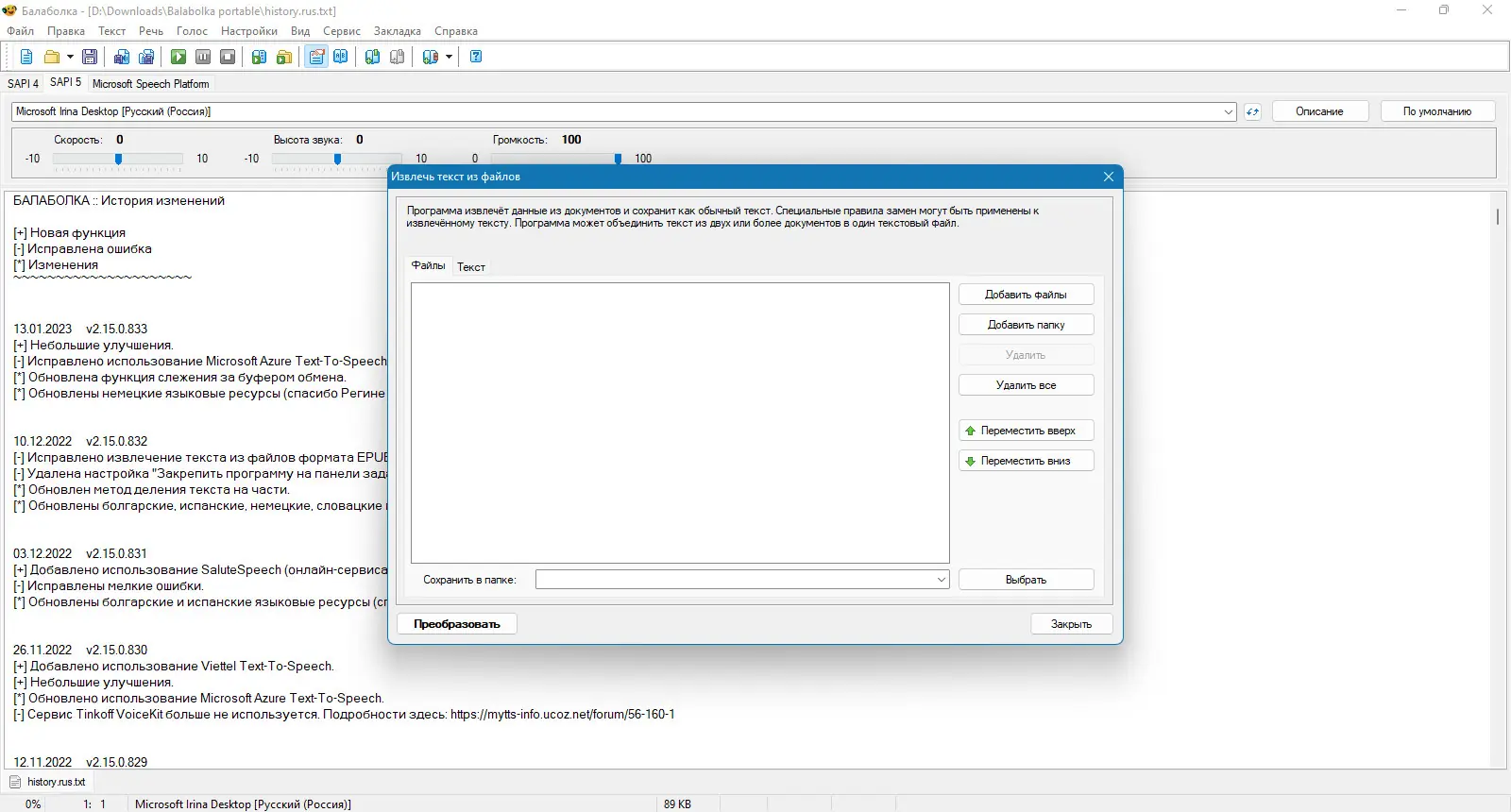Click the blue question mark Help icon
Screen dimensions: 1511x812
tap(476, 57)
